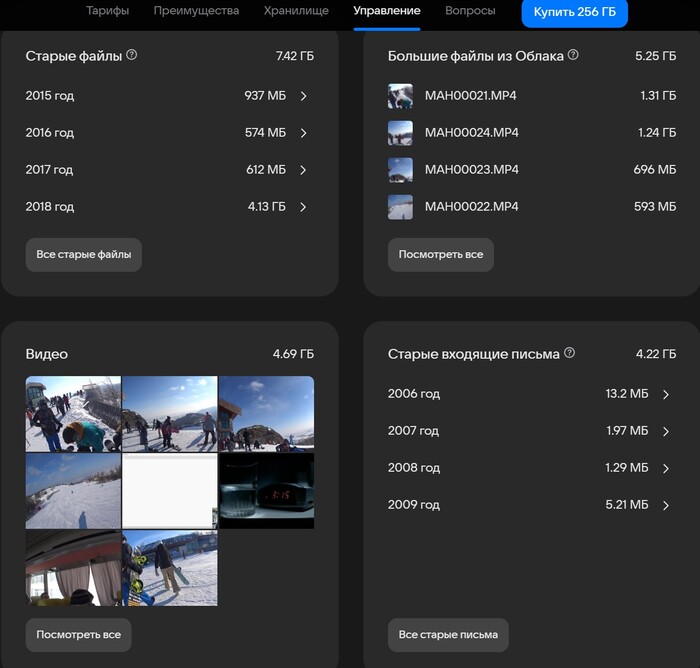
Task: Click help icon next to Старые входящие письма
Action: (570, 353)
